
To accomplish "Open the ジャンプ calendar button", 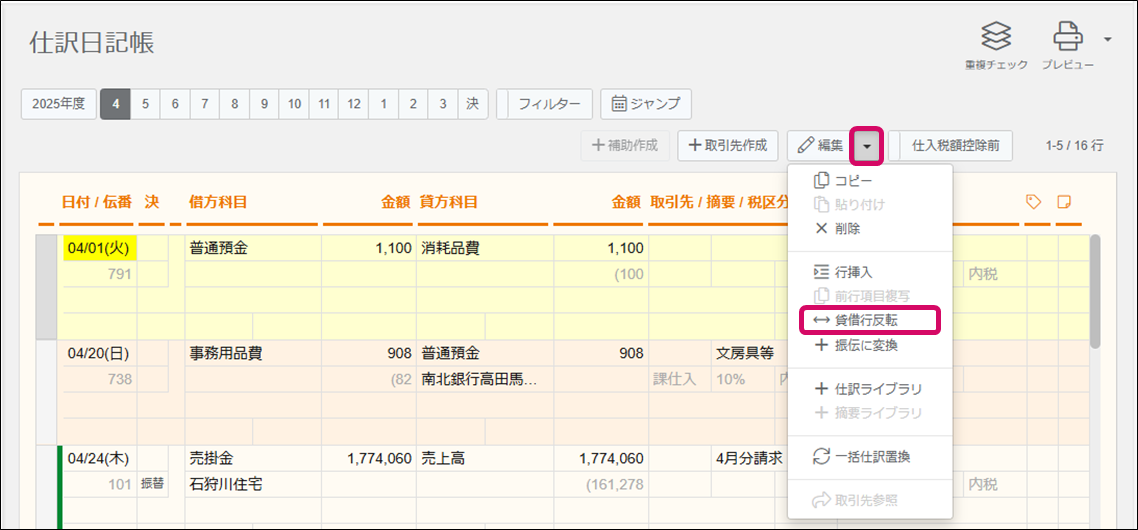I will (x=646, y=103).
